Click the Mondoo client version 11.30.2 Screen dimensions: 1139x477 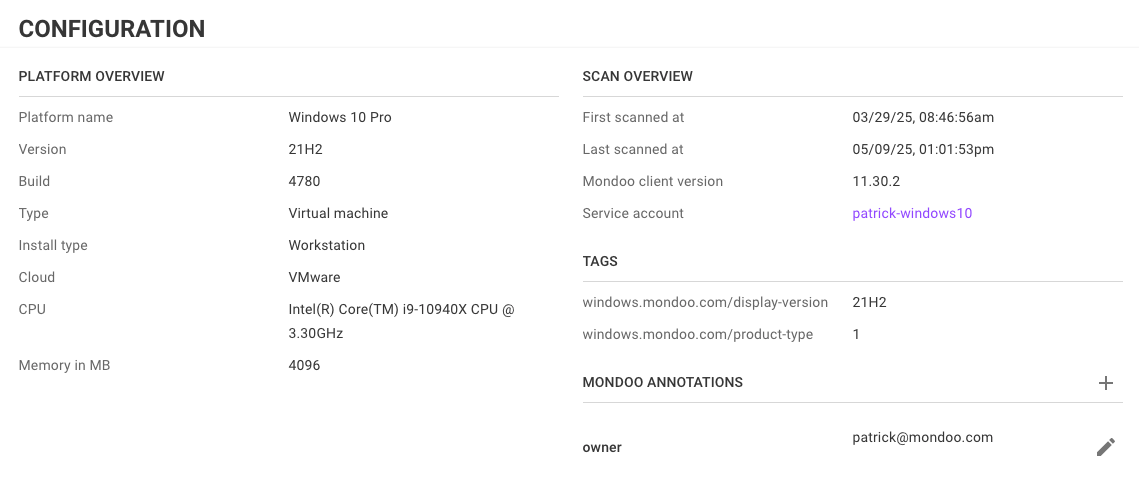coord(876,181)
